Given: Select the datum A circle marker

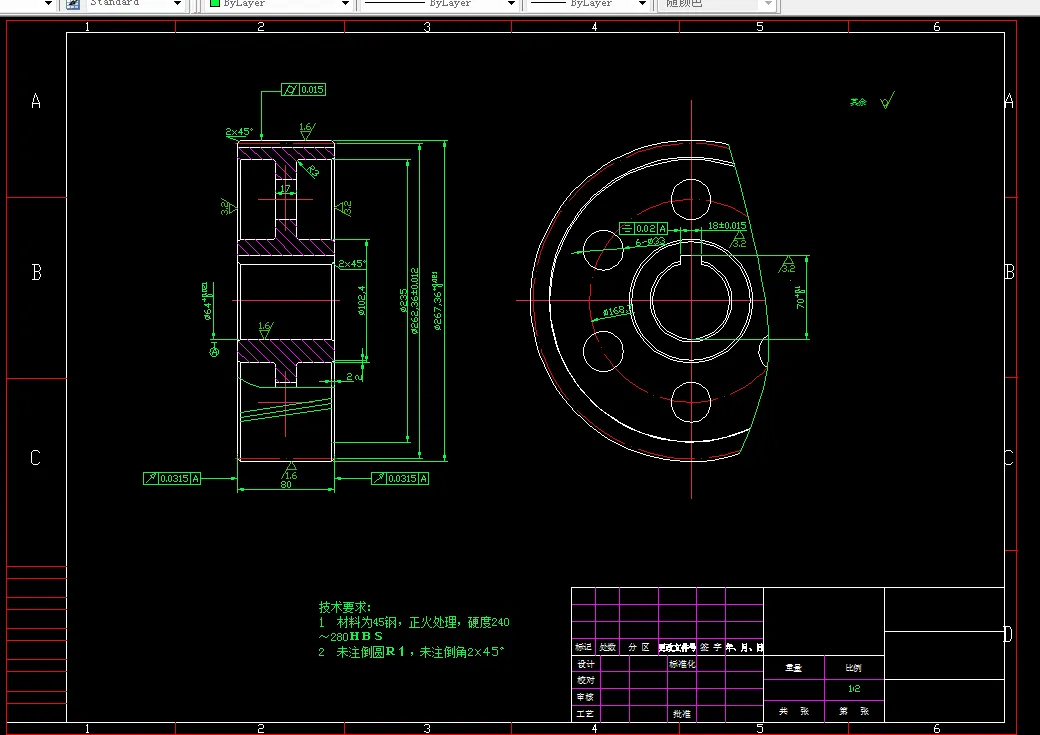Looking at the screenshot, I should point(214,352).
